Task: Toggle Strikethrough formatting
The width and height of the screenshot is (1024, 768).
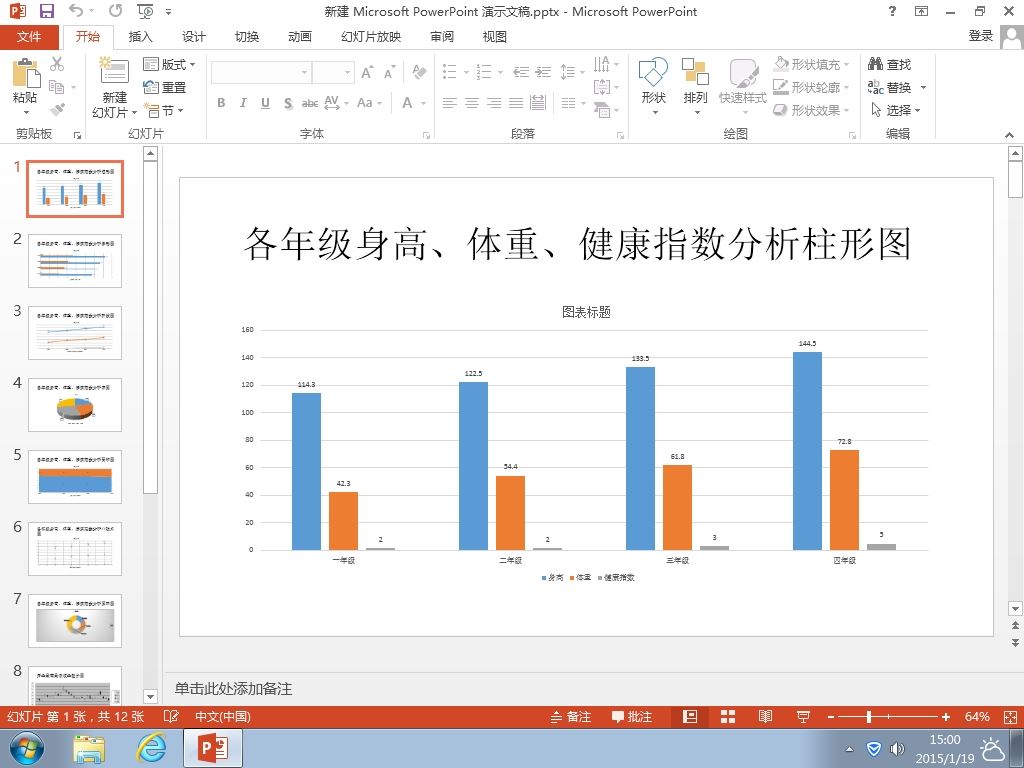Action: 310,103
